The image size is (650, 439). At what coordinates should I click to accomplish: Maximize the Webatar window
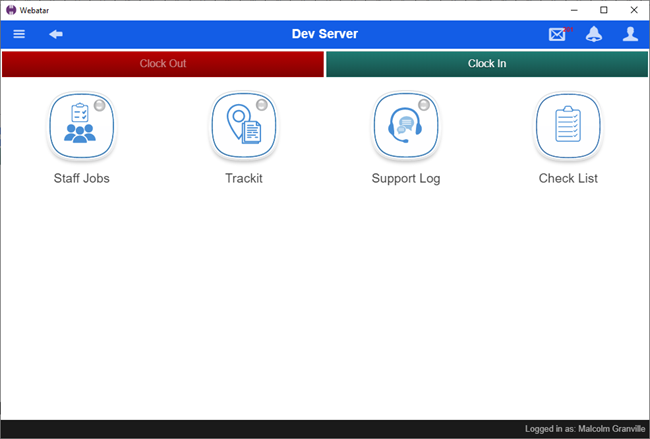(x=603, y=9)
